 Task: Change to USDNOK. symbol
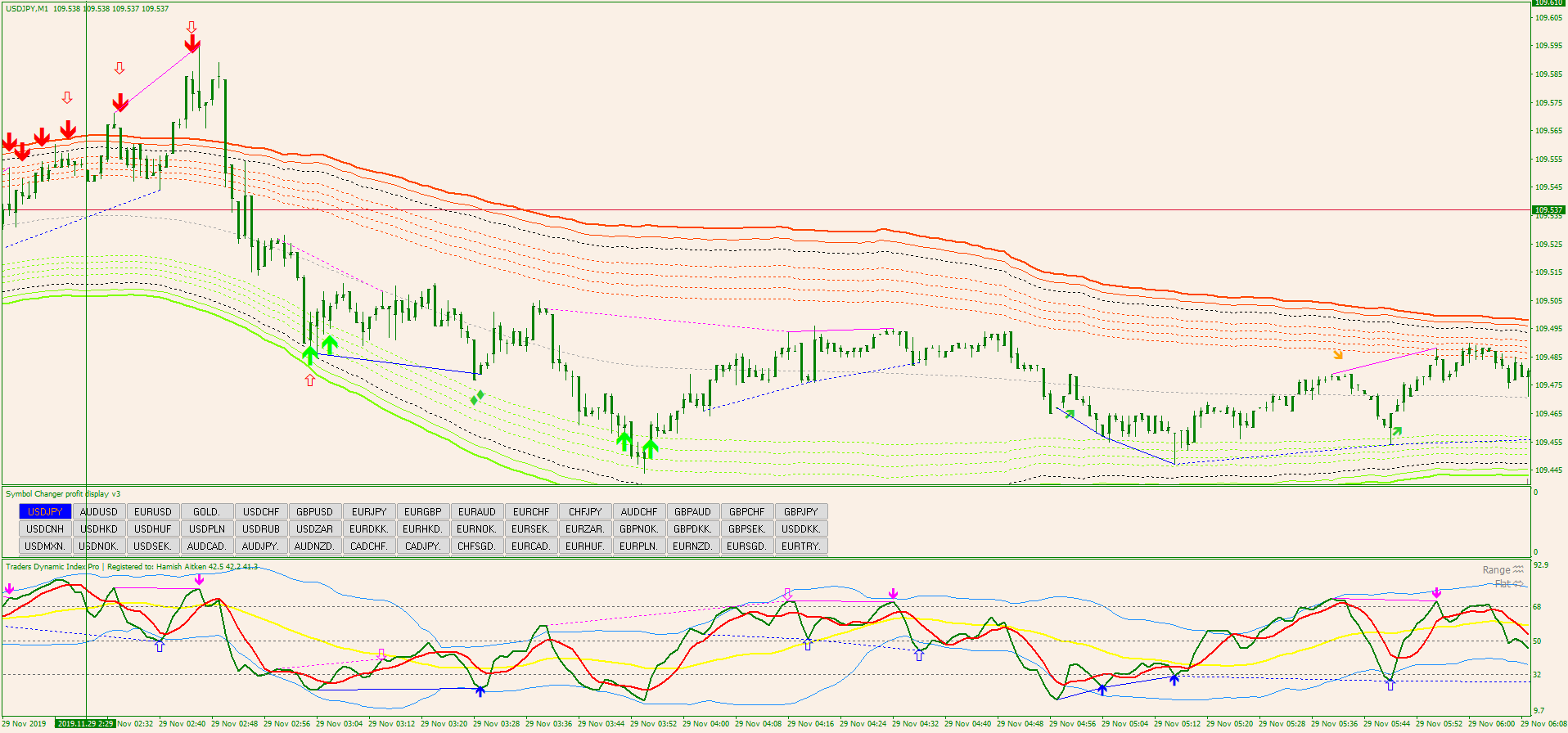99,546
